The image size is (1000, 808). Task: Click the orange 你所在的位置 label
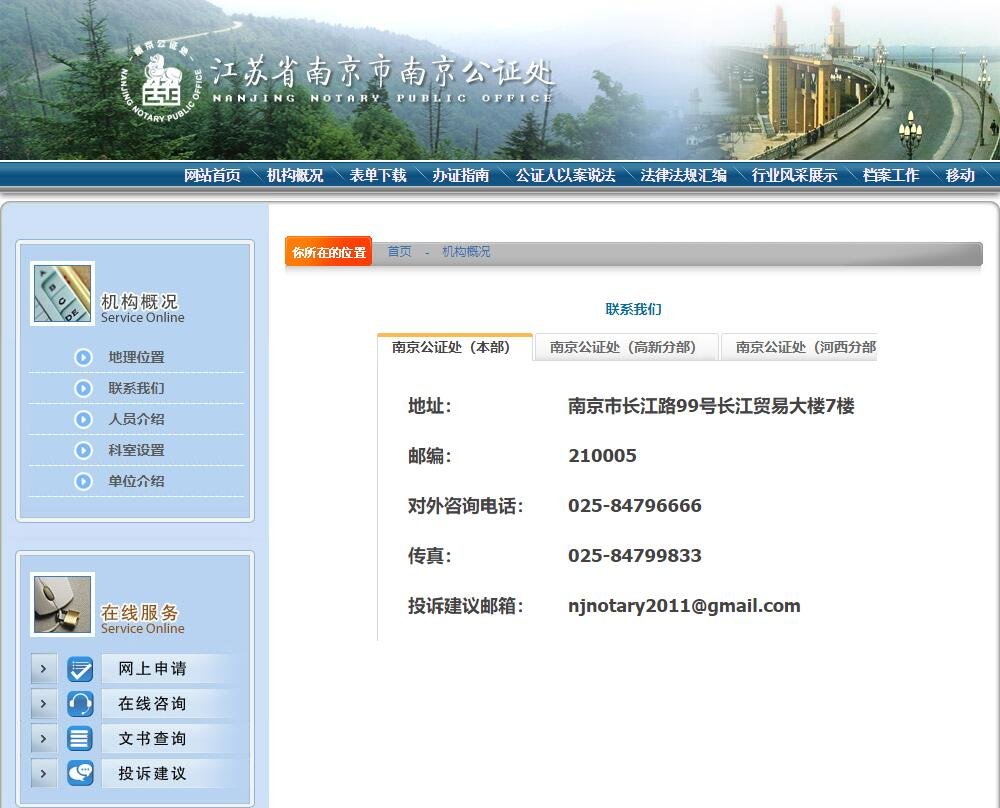click(329, 252)
